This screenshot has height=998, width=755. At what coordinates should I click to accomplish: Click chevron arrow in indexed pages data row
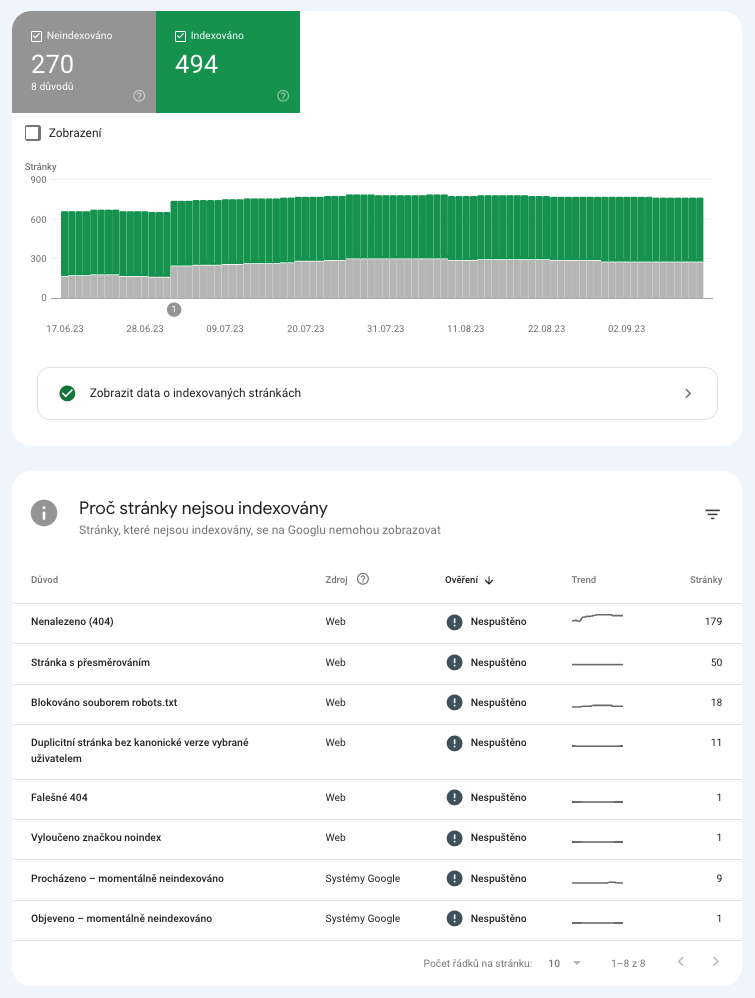(x=688, y=393)
